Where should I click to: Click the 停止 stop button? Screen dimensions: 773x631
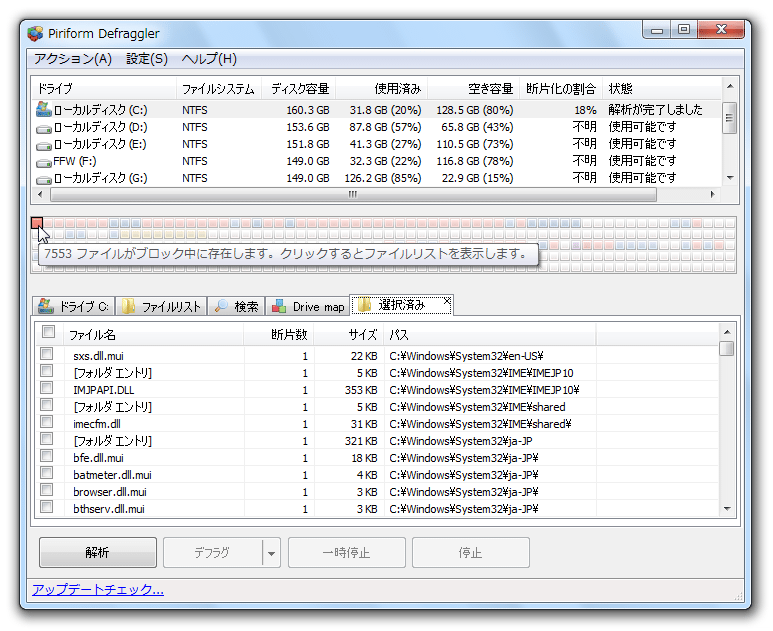pos(471,553)
